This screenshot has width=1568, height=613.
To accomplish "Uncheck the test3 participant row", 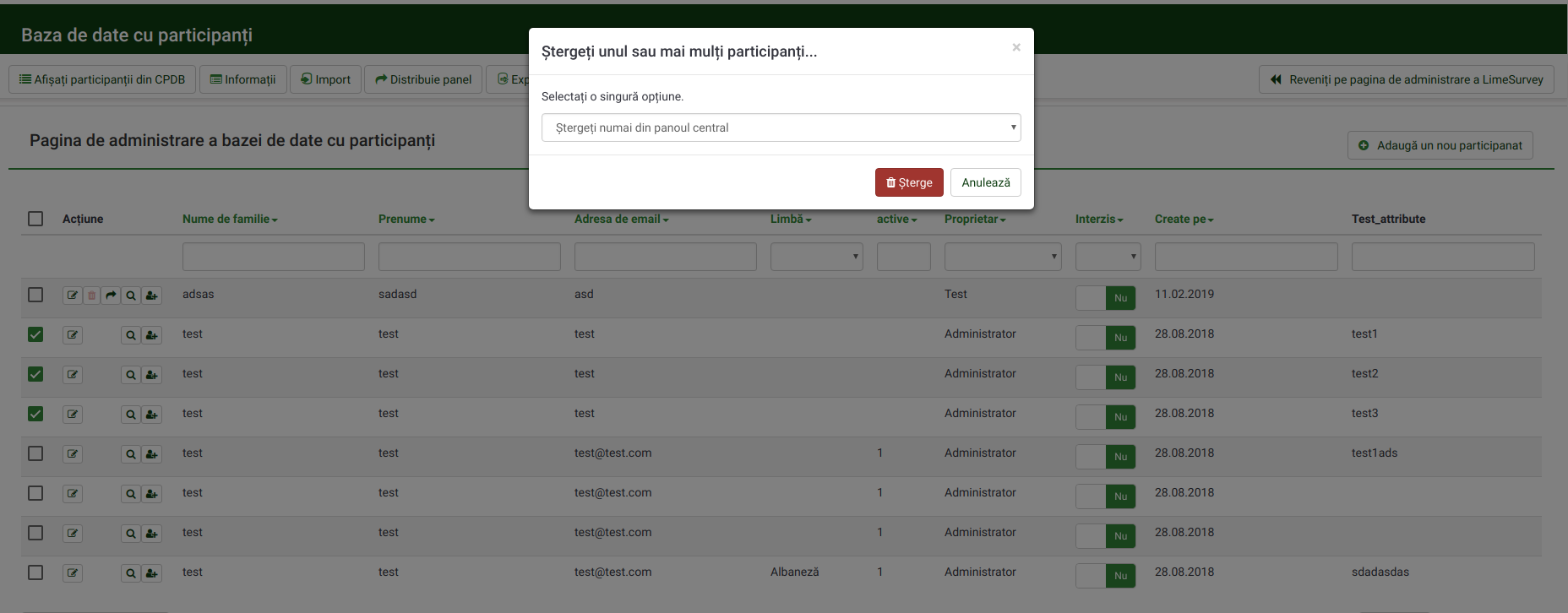I will (35, 414).
